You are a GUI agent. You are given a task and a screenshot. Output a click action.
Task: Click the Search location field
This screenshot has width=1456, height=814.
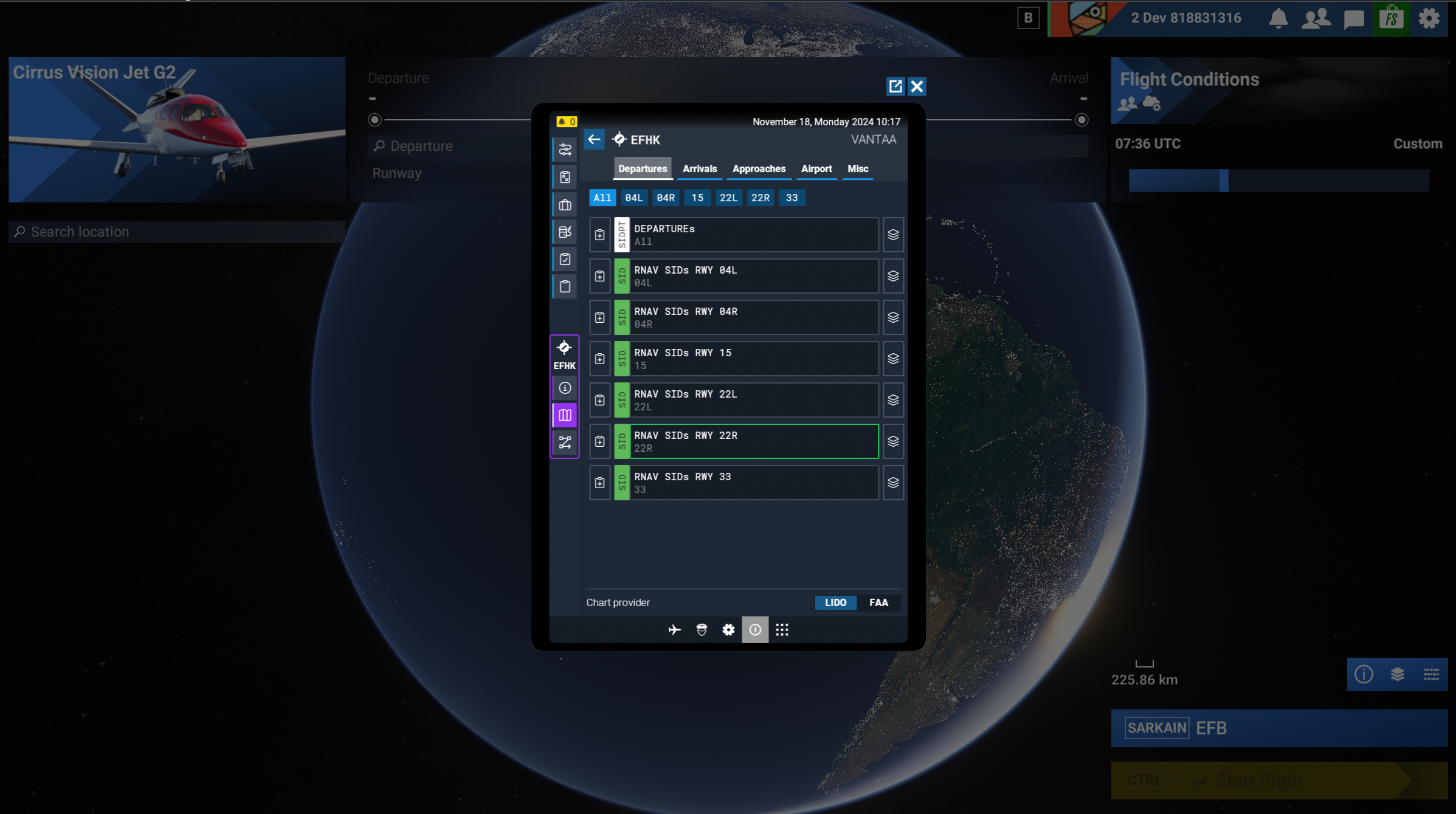pyautogui.click(x=176, y=232)
